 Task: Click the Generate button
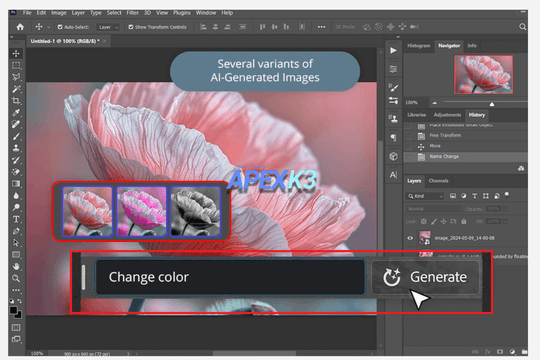coord(426,277)
